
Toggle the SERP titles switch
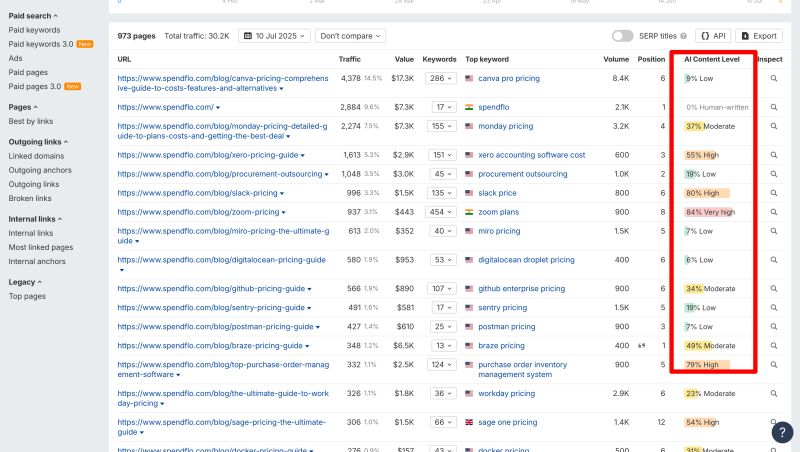(622, 36)
